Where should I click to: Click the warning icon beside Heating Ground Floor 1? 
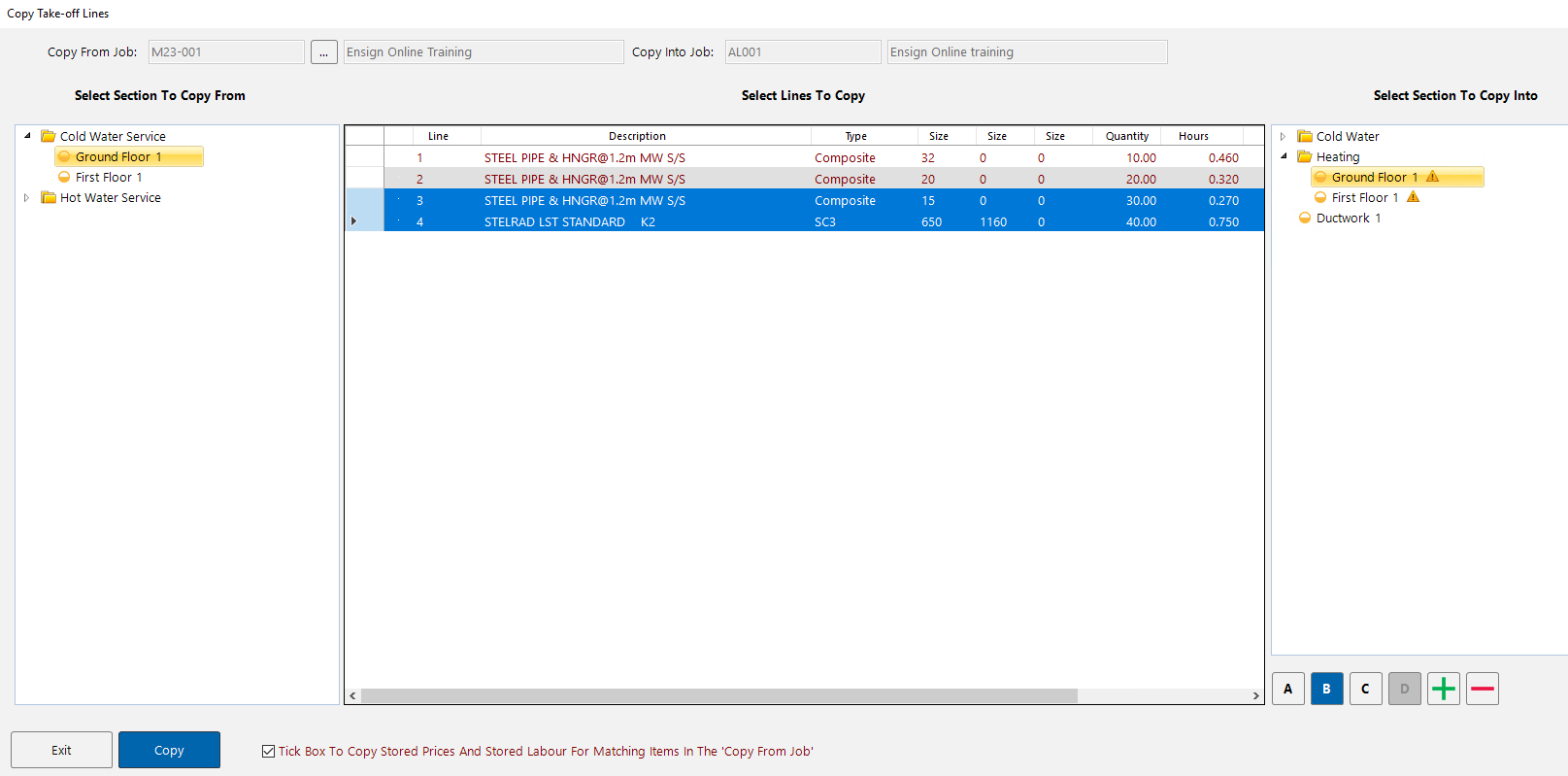point(1432,177)
